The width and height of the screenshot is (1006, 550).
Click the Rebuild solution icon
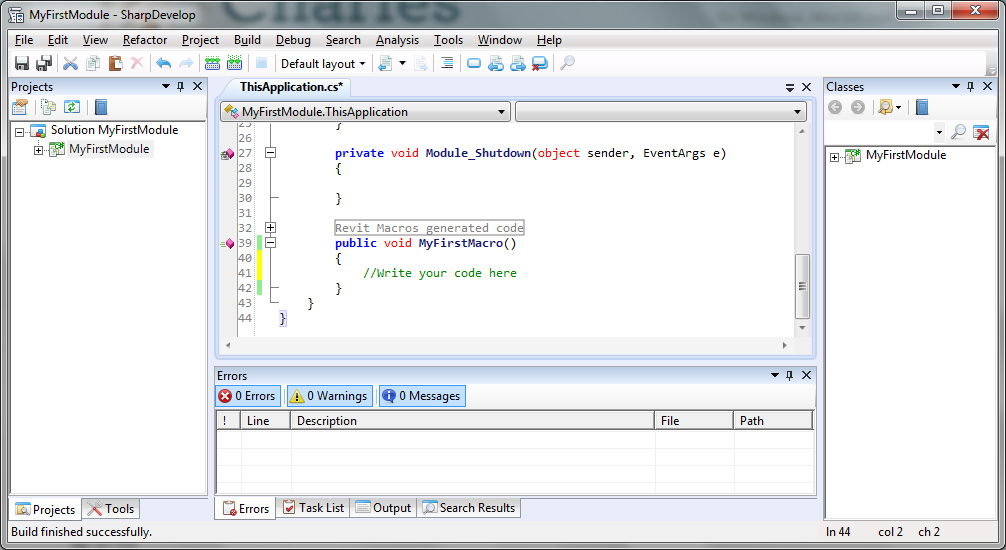click(x=234, y=63)
